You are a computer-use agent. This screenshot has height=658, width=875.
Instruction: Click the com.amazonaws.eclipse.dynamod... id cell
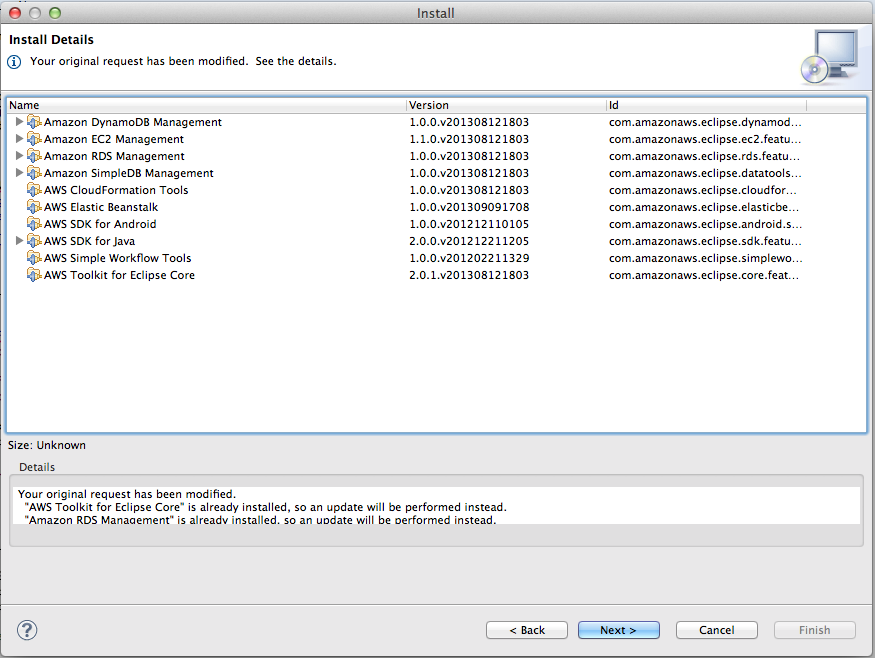pyautogui.click(x=705, y=122)
